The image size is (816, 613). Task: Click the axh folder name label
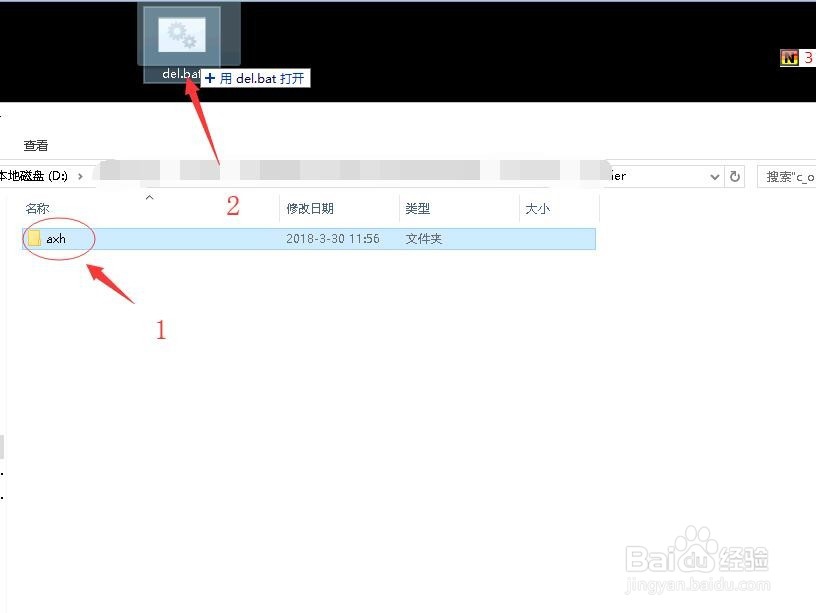coord(57,238)
